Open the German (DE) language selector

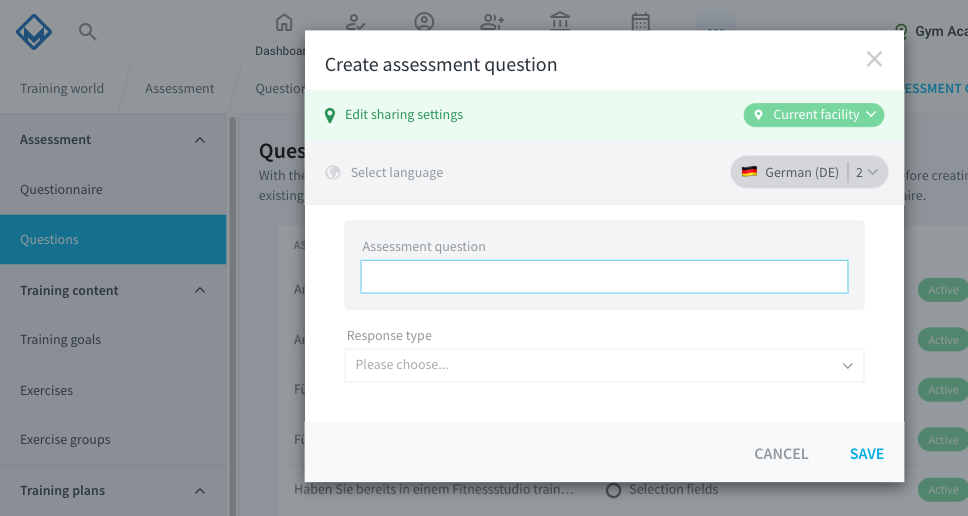tap(809, 172)
